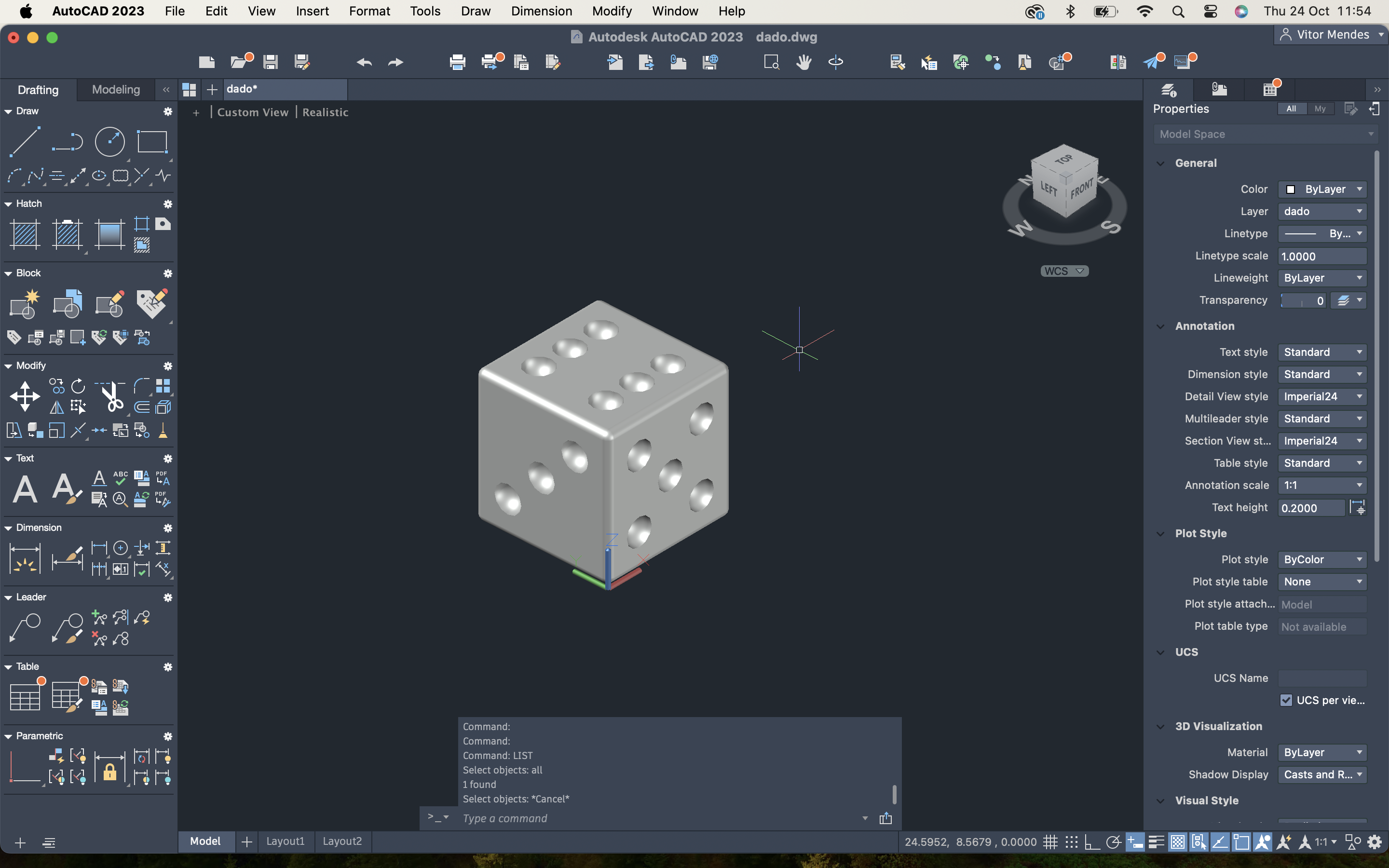The height and width of the screenshot is (868, 1389).
Task: Select the Rectangle draw tool
Action: pos(151,141)
